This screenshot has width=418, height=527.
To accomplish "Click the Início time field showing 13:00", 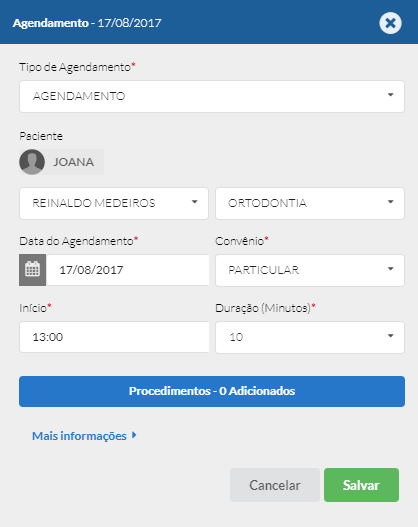I will point(114,337).
